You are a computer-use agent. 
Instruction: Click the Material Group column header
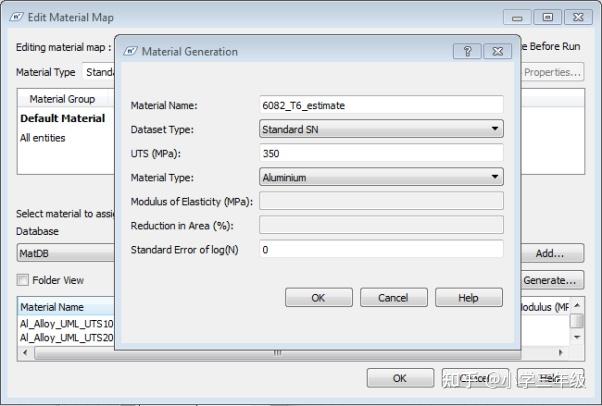62,99
